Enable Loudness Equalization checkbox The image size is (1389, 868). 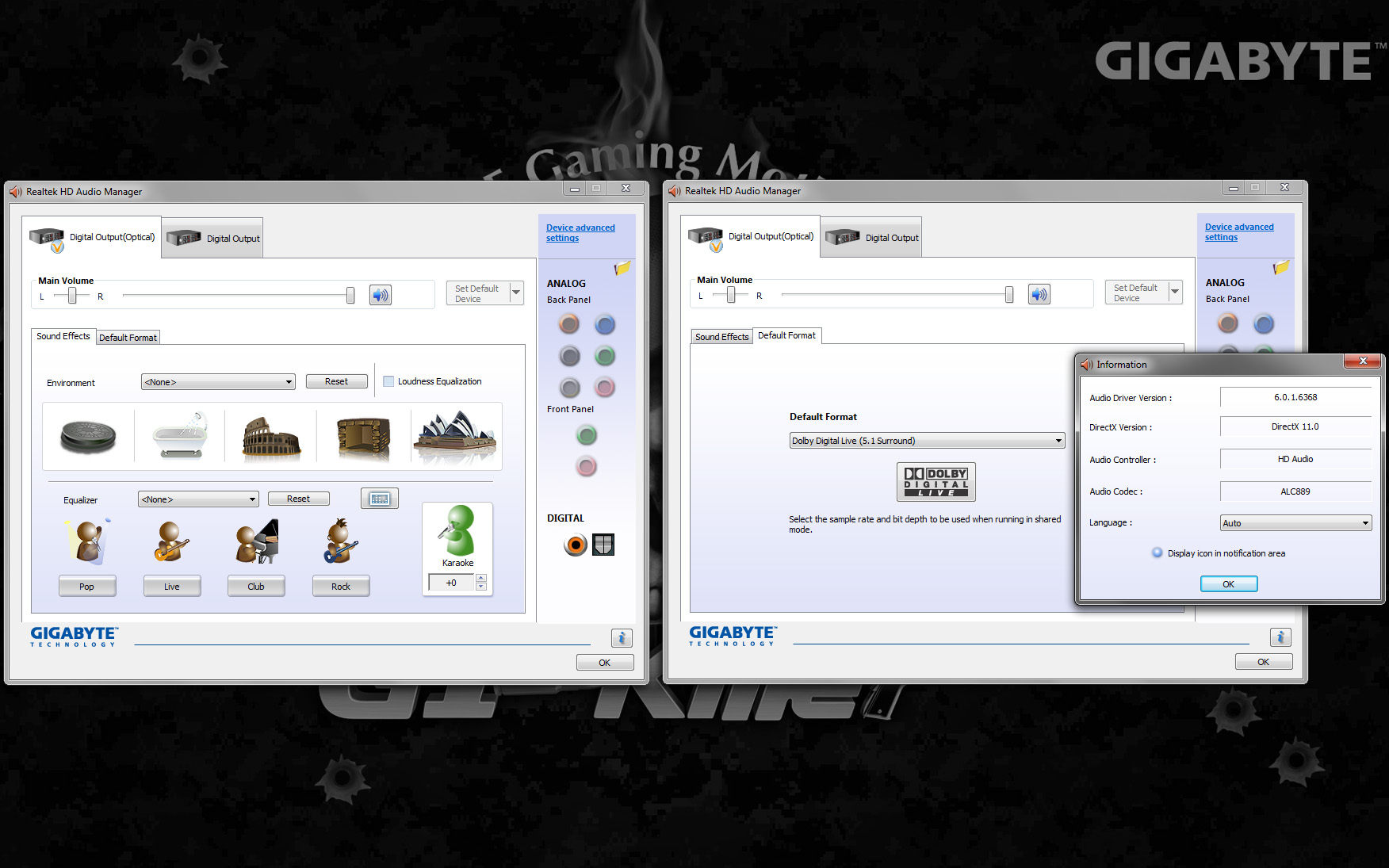(x=388, y=381)
